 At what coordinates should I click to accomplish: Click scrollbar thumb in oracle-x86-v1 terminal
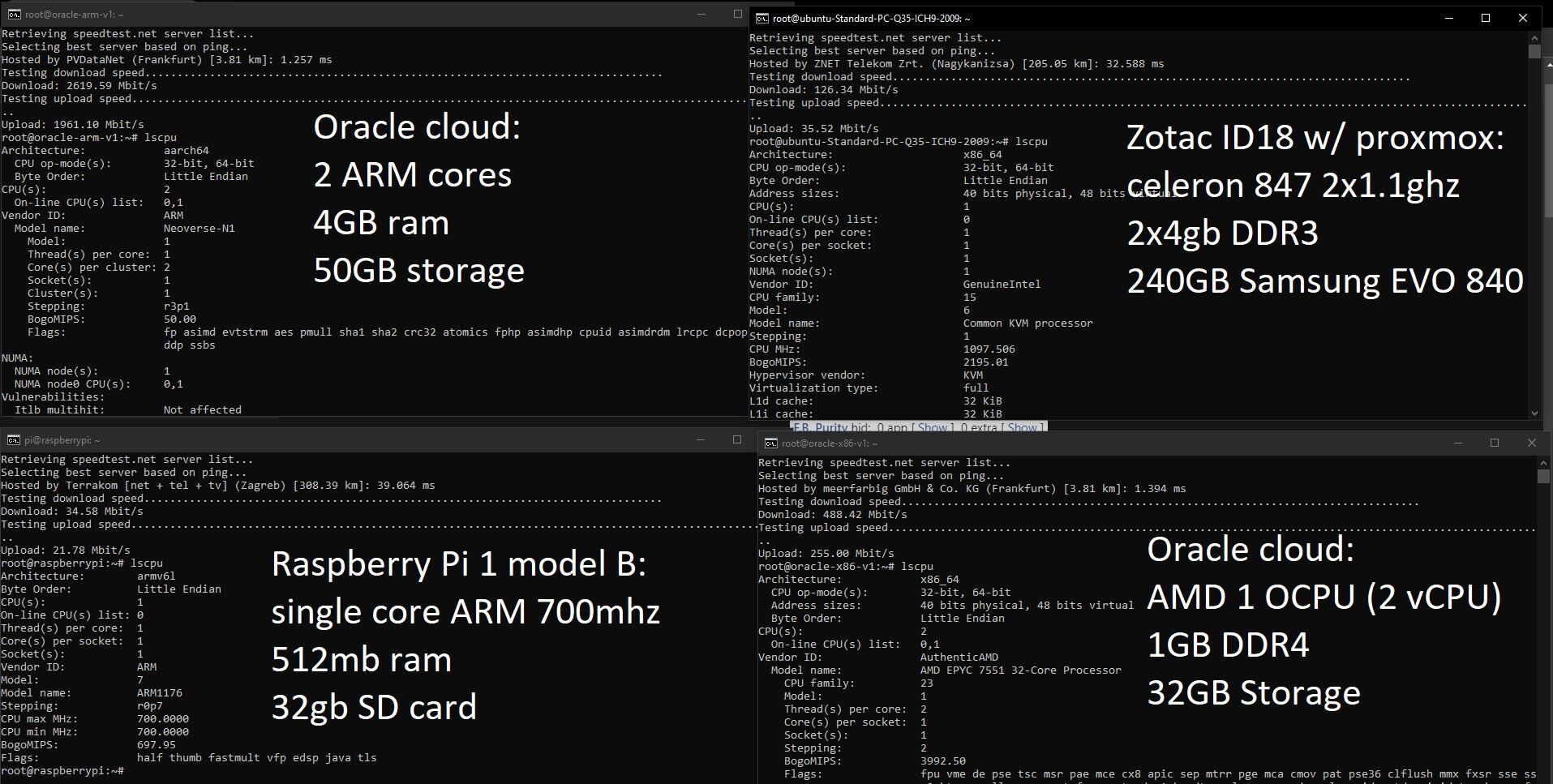1542,477
